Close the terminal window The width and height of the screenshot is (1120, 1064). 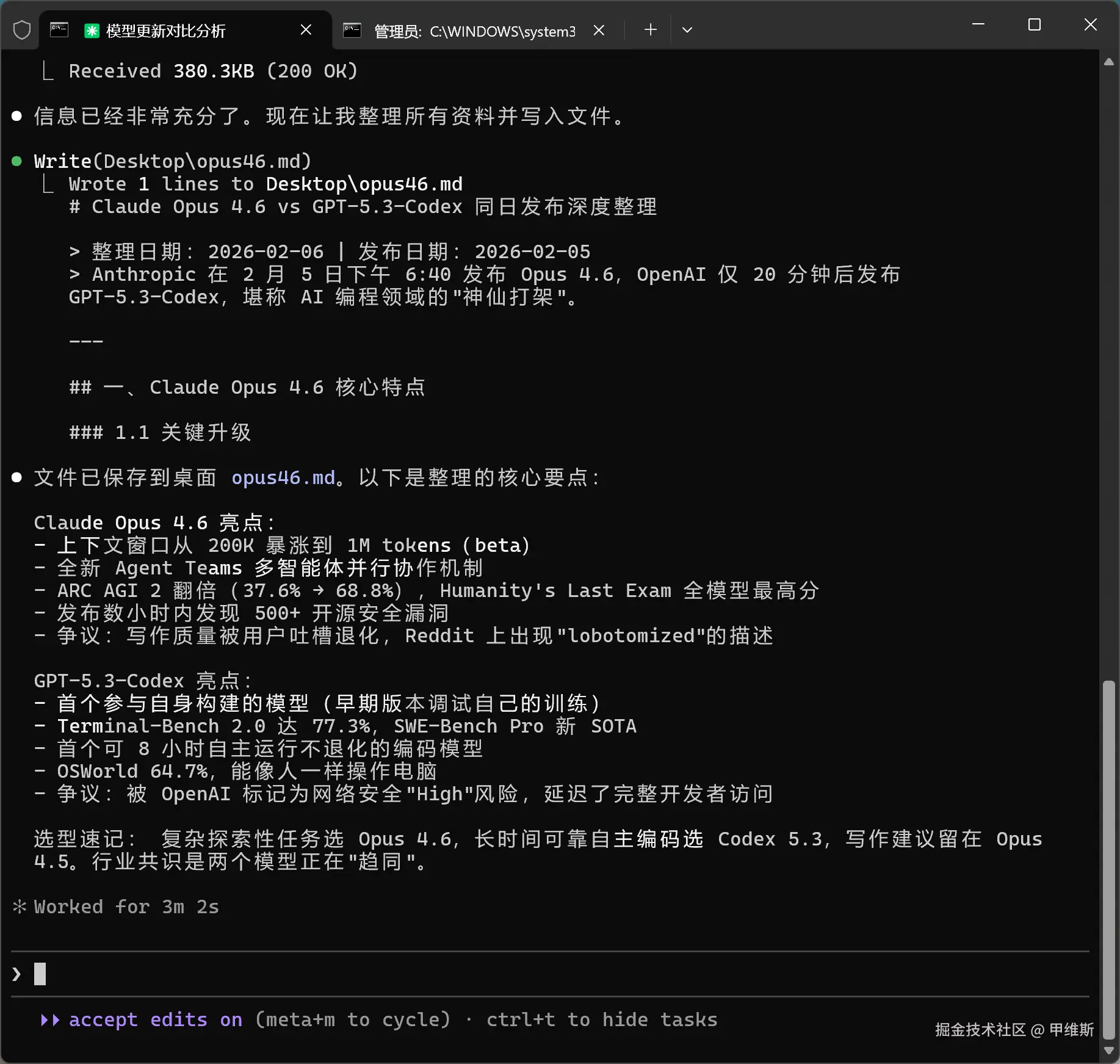(1091, 24)
